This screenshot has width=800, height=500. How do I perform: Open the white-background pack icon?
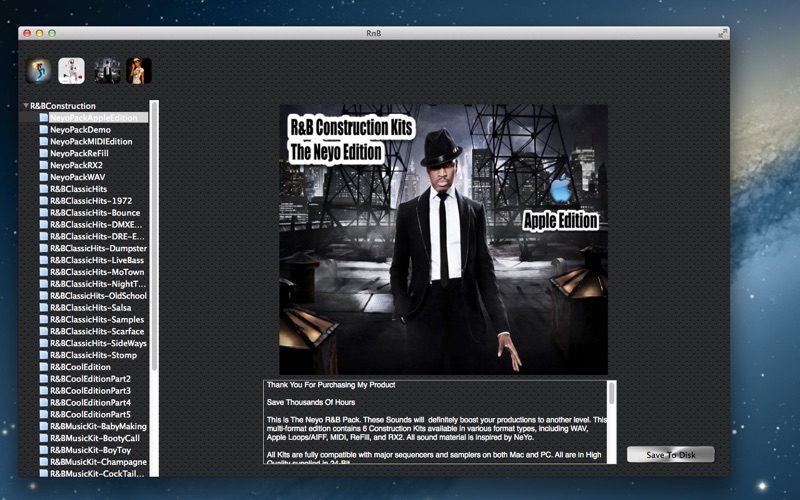click(x=71, y=70)
